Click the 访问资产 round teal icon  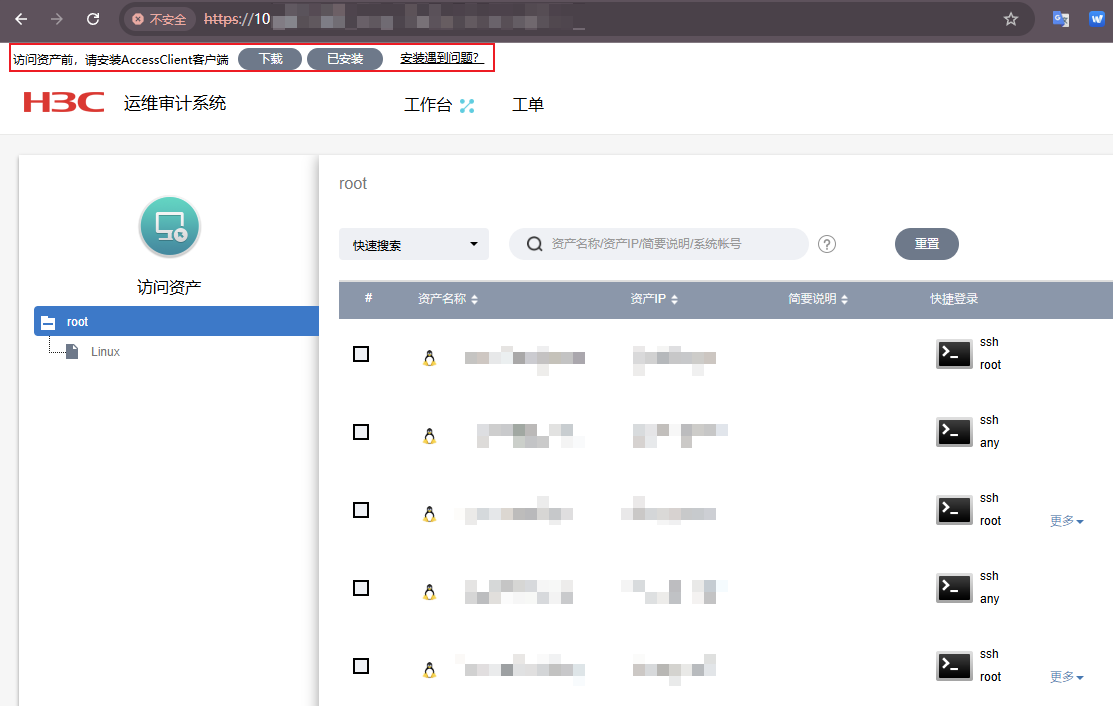(169, 226)
